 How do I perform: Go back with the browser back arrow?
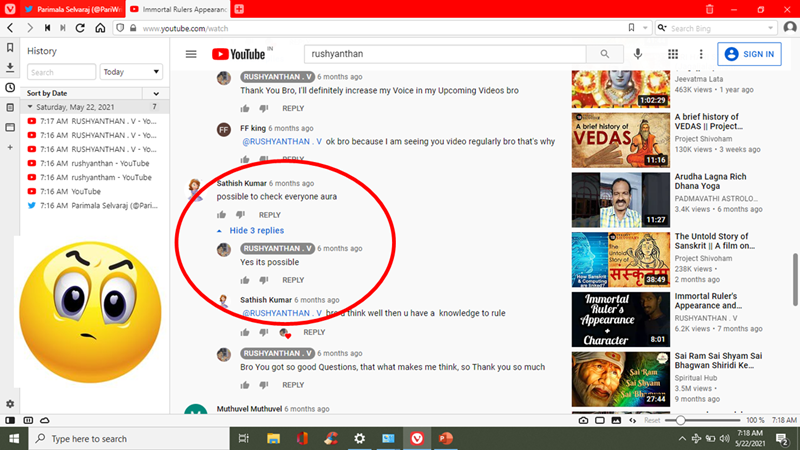(11, 28)
